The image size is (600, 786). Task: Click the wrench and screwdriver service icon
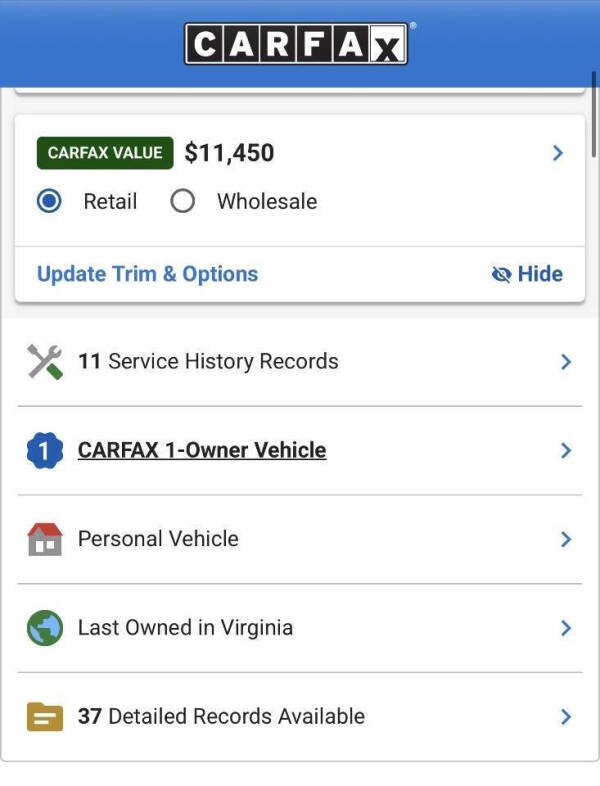coord(45,361)
